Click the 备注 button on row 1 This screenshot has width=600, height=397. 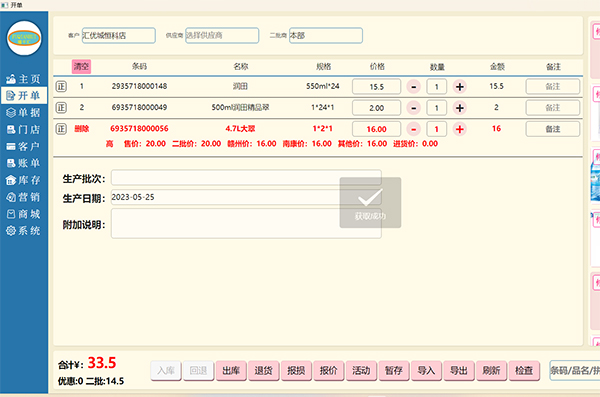tap(553, 87)
